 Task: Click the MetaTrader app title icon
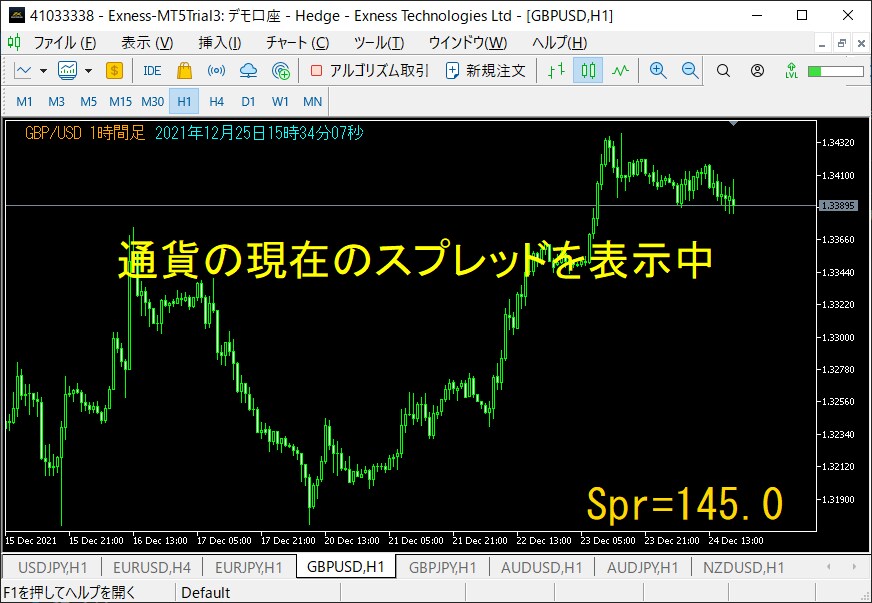tap(17, 16)
